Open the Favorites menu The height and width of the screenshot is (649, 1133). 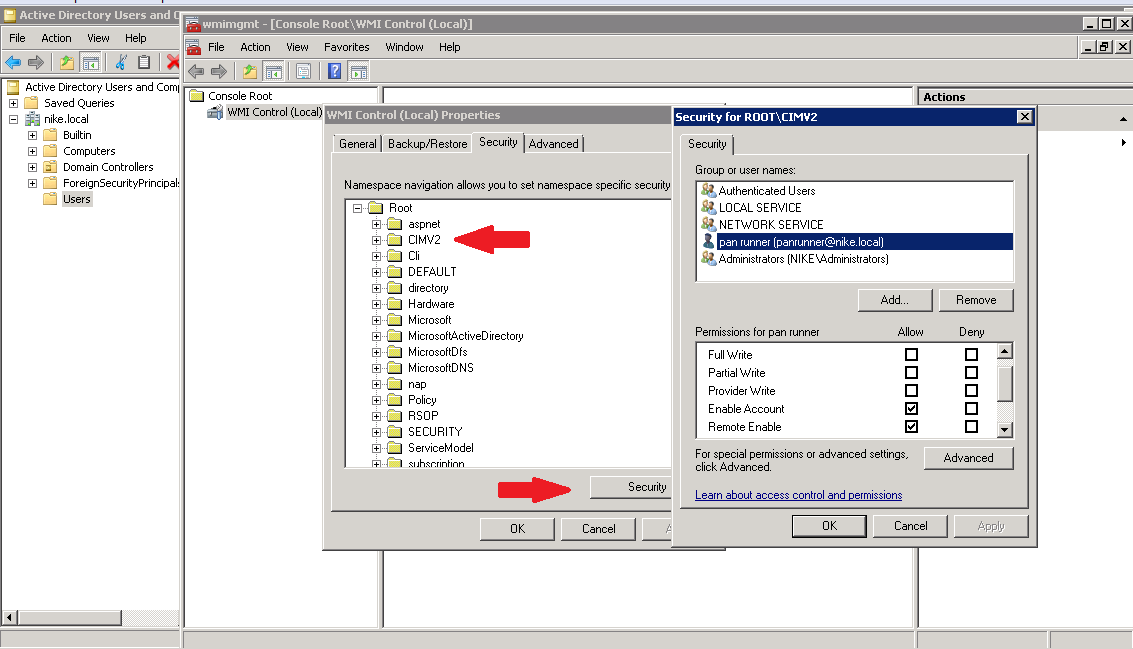[x=346, y=47]
